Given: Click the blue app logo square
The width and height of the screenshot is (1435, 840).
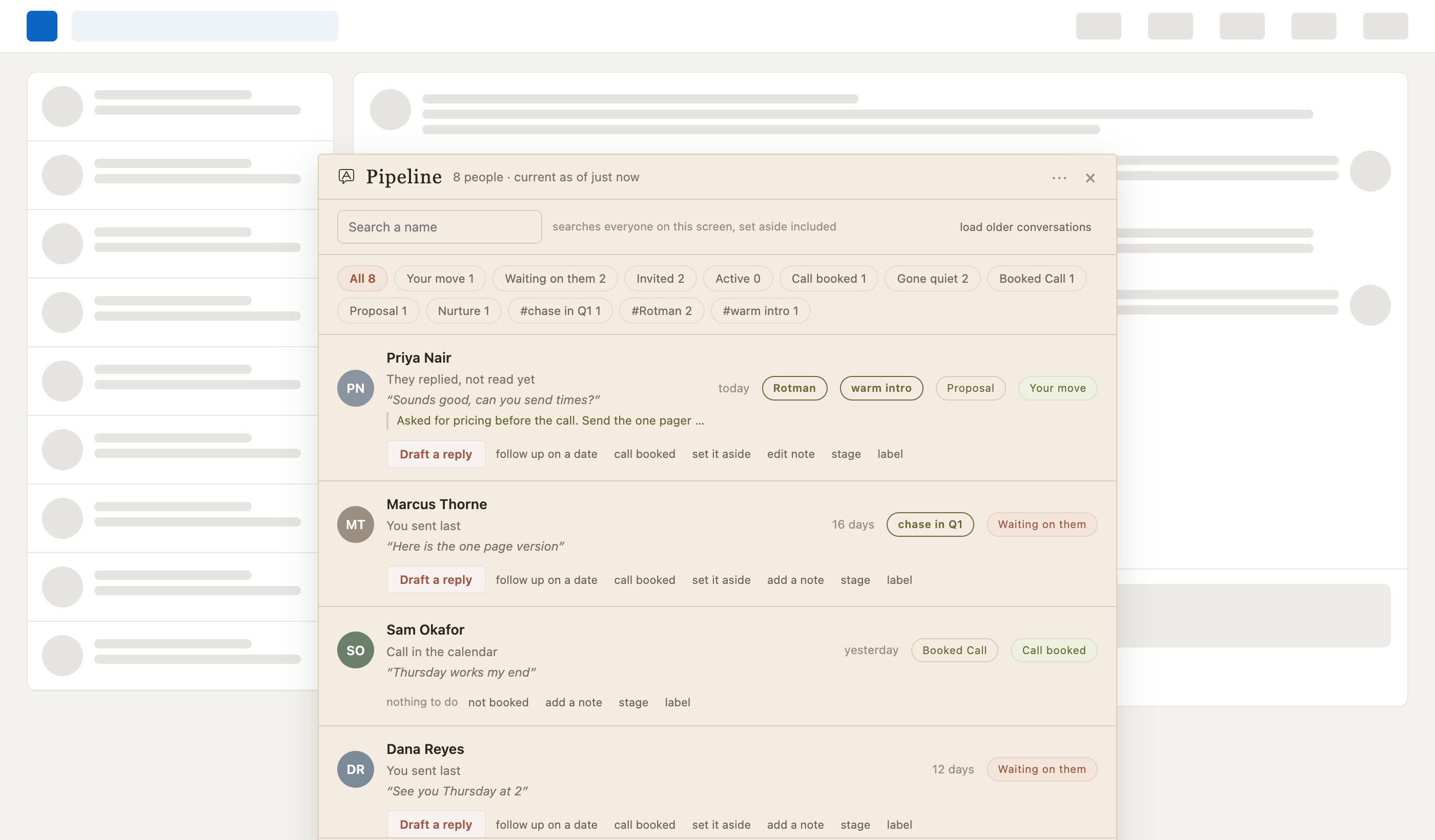Looking at the screenshot, I should coord(42,26).
